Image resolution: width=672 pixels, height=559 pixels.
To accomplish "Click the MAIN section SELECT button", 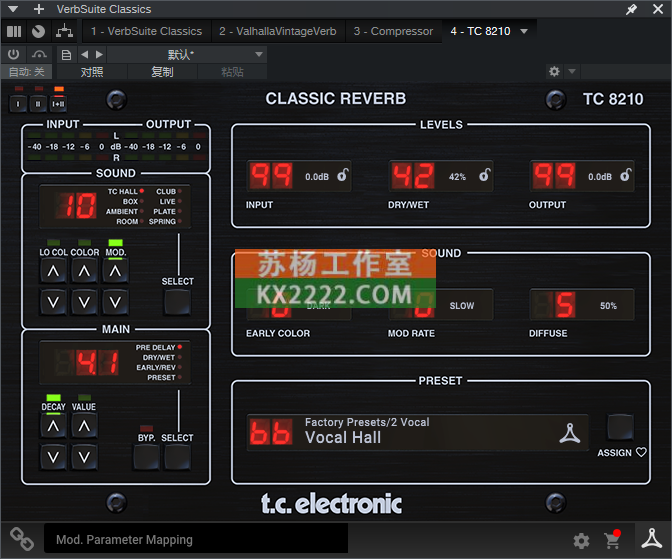I will 177,457.
